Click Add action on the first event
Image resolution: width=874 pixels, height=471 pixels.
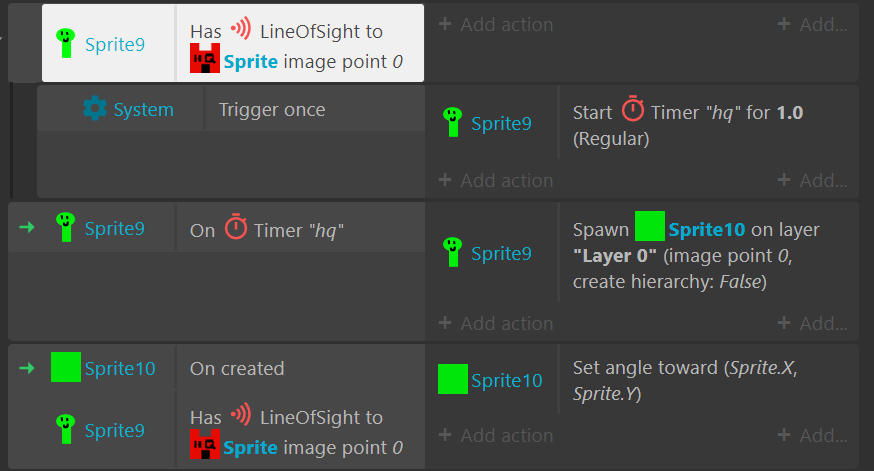tap(496, 25)
